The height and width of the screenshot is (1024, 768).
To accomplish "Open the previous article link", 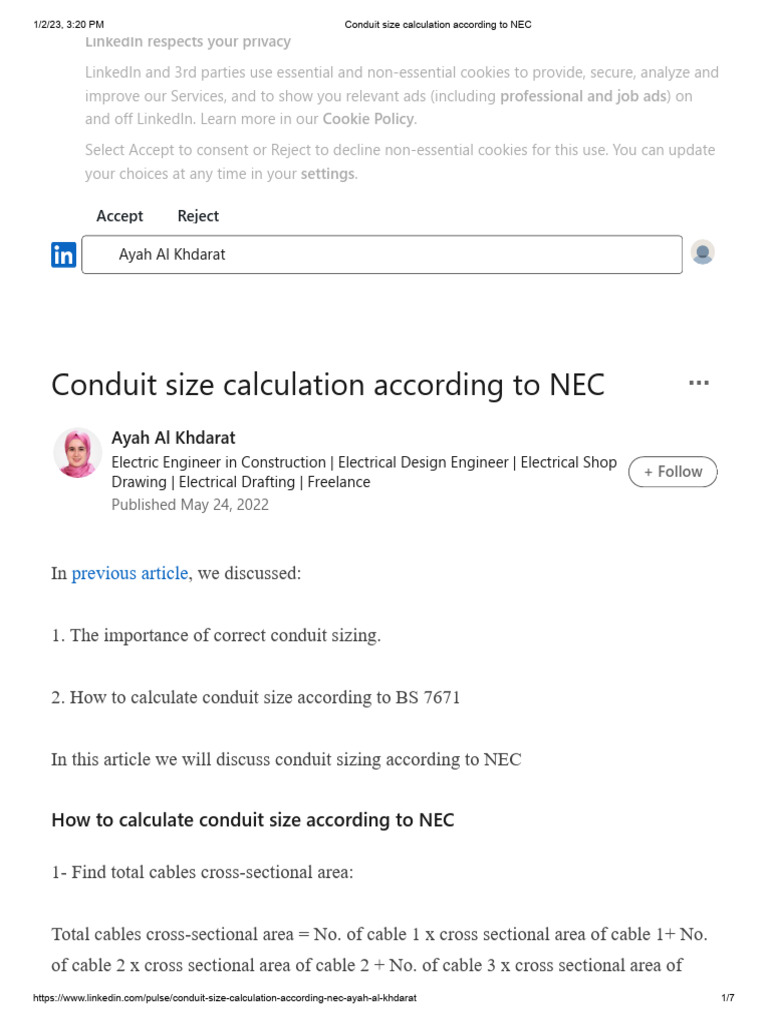I will (x=129, y=573).
